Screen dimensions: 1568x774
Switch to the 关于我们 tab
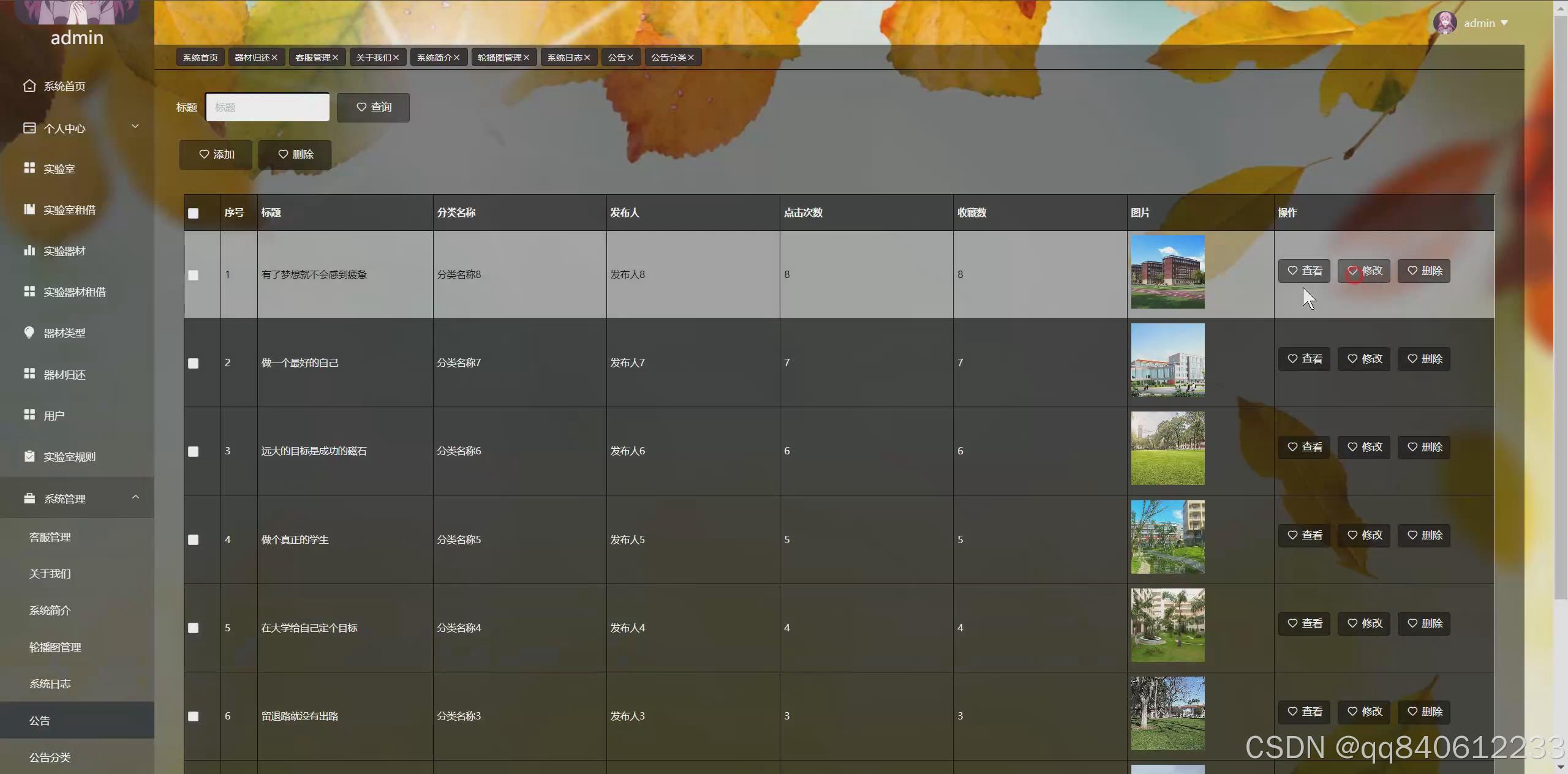(x=377, y=58)
